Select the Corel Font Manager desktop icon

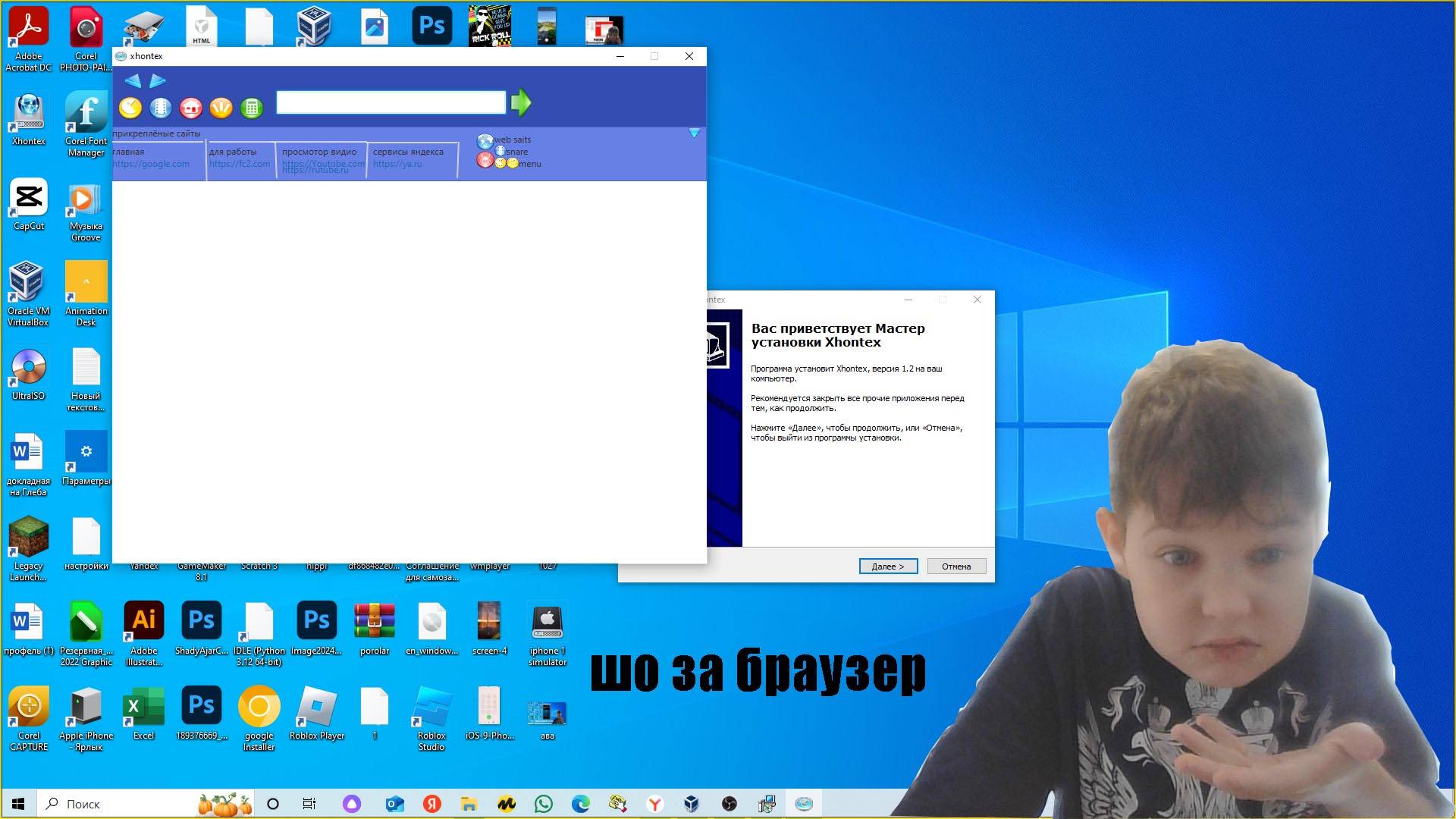[86, 124]
